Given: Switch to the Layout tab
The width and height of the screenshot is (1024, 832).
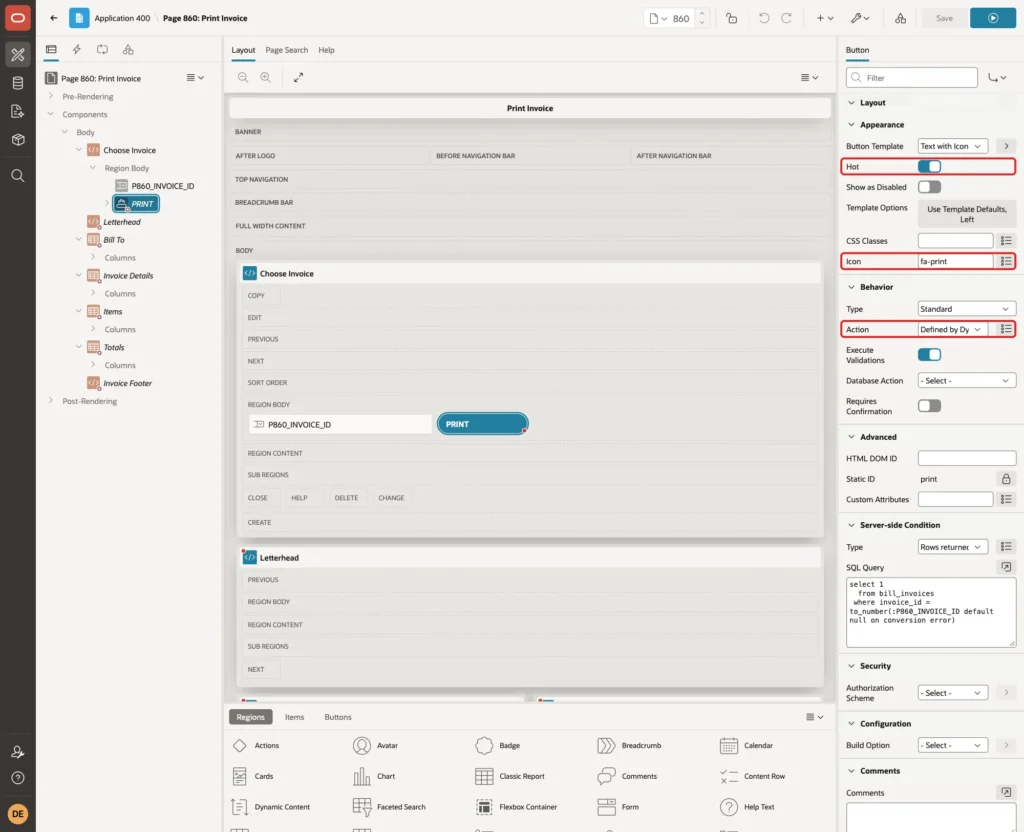Looking at the screenshot, I should (x=243, y=50).
